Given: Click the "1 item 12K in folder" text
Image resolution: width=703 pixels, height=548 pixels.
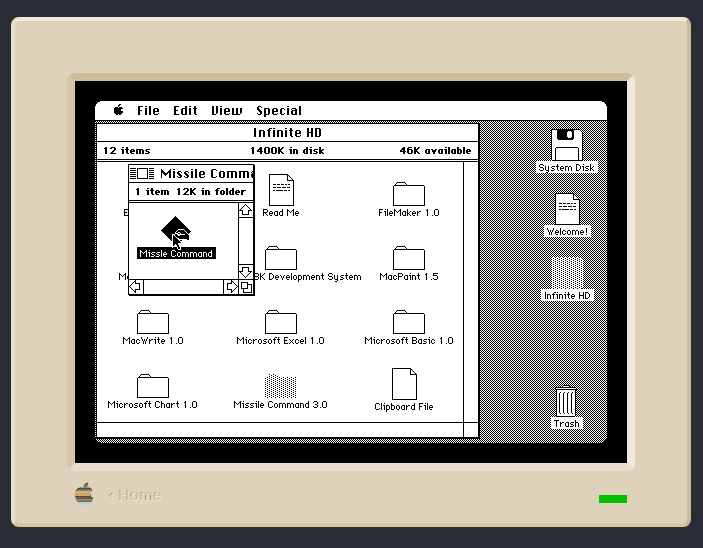Looking at the screenshot, I should pyautogui.click(x=191, y=192).
